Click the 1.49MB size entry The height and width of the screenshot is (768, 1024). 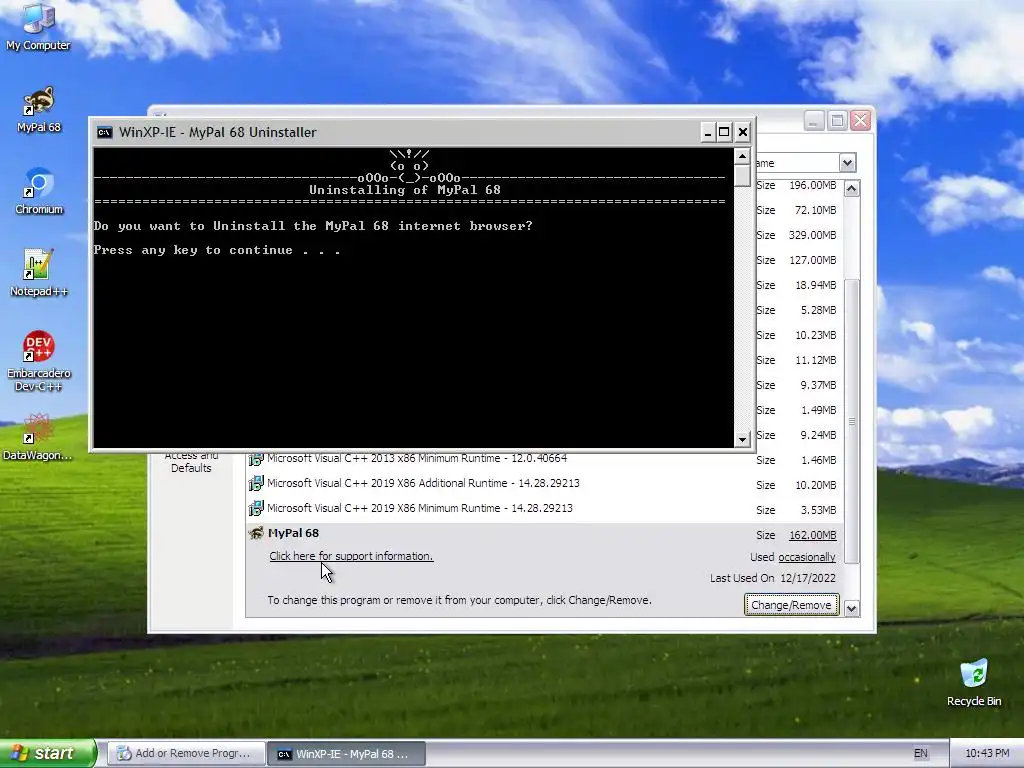click(818, 410)
